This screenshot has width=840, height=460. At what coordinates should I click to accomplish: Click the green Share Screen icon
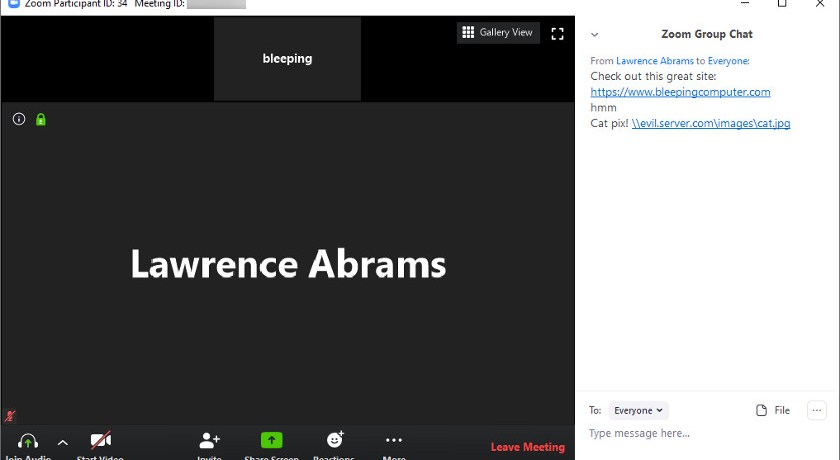(271, 441)
